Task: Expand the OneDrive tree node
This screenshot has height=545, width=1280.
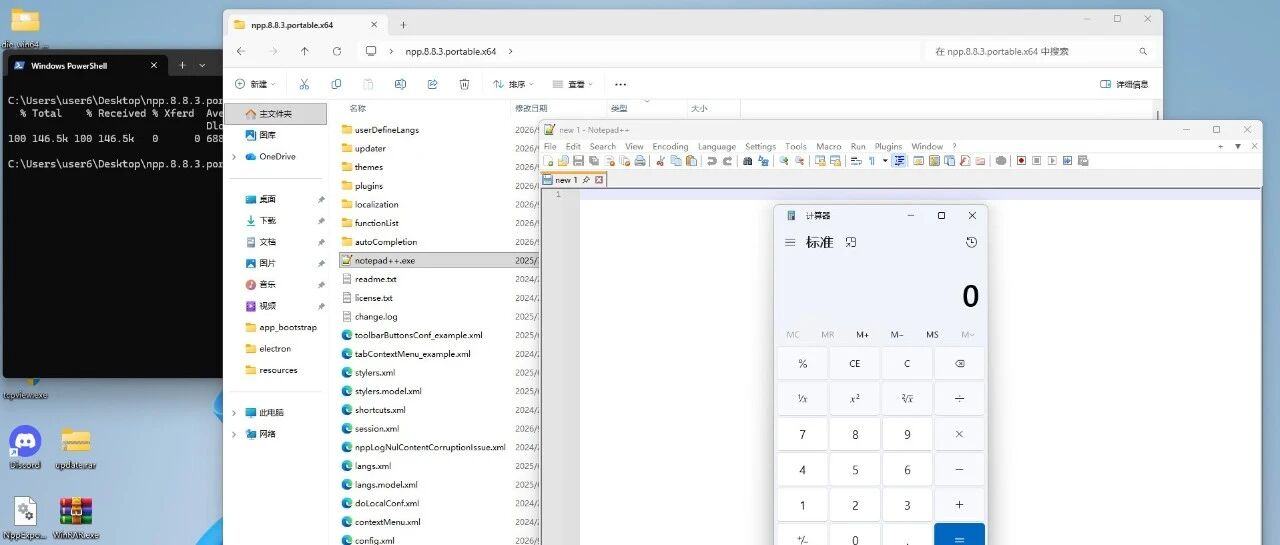Action: (234, 157)
